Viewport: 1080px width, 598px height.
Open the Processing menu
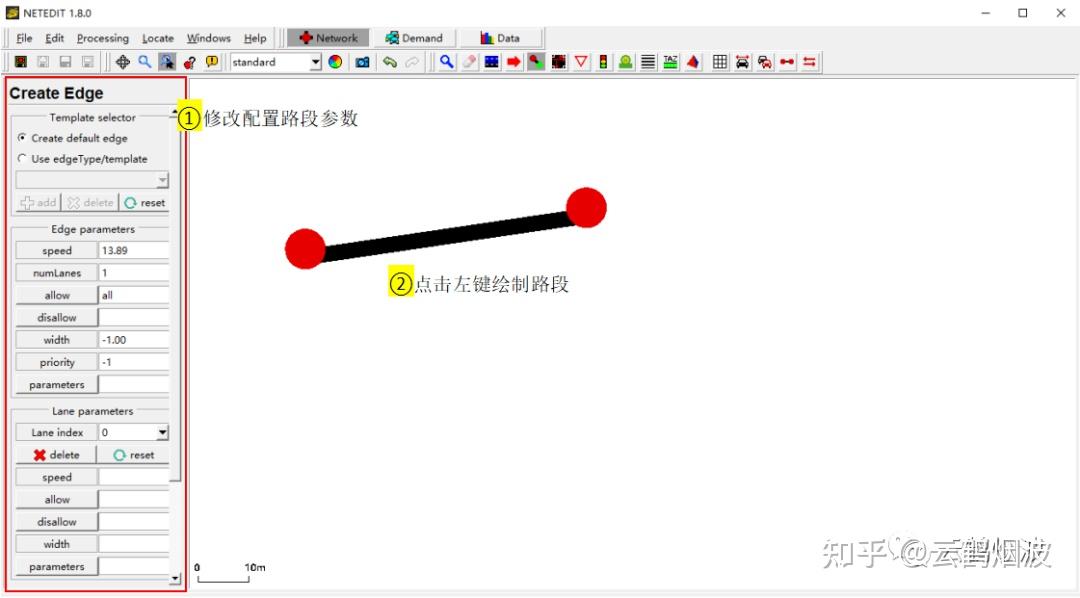(x=103, y=37)
